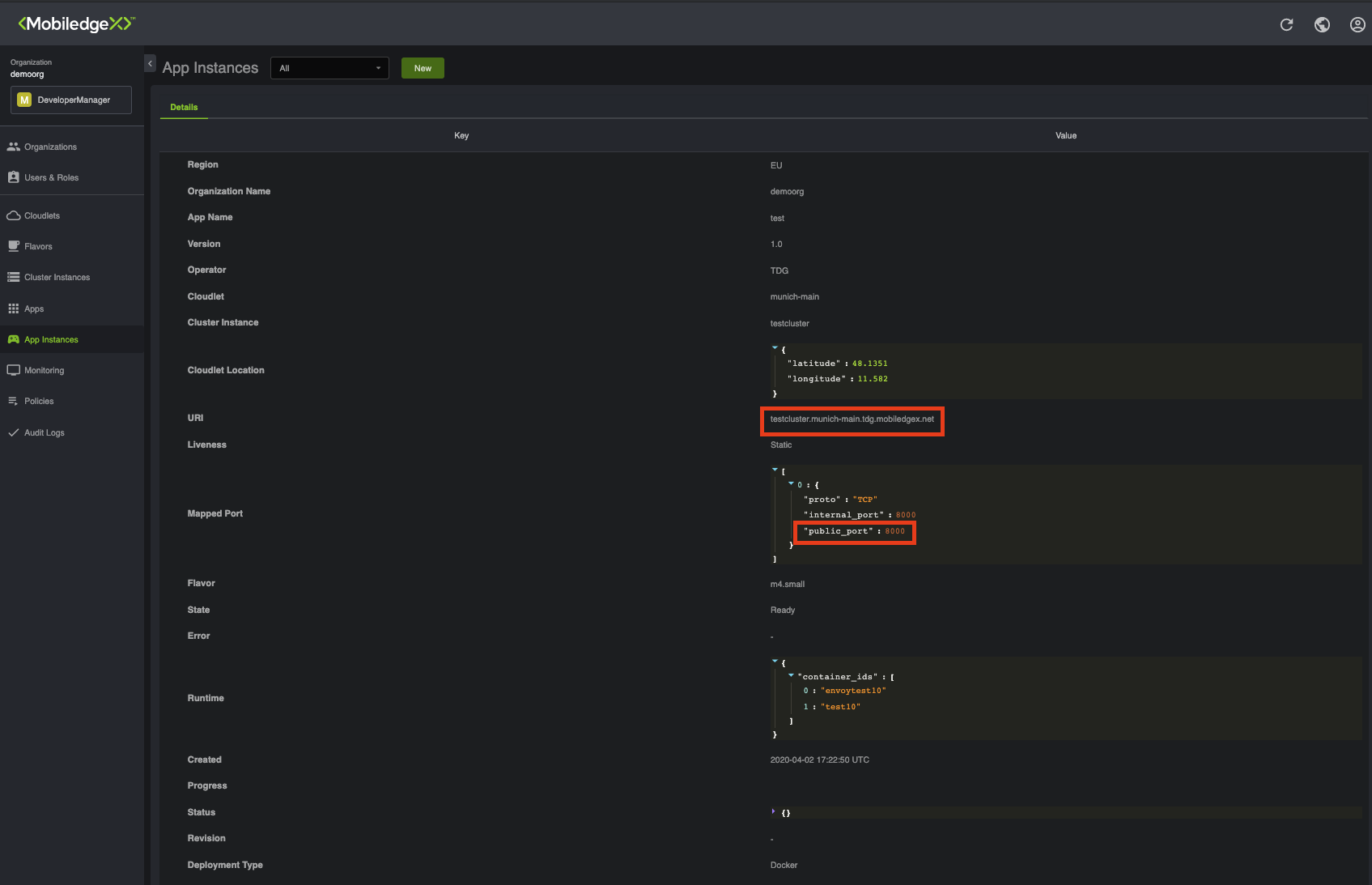This screenshot has height=885, width=1372.
Task: Click the Cloudlet value munich-main
Action: click(x=794, y=297)
